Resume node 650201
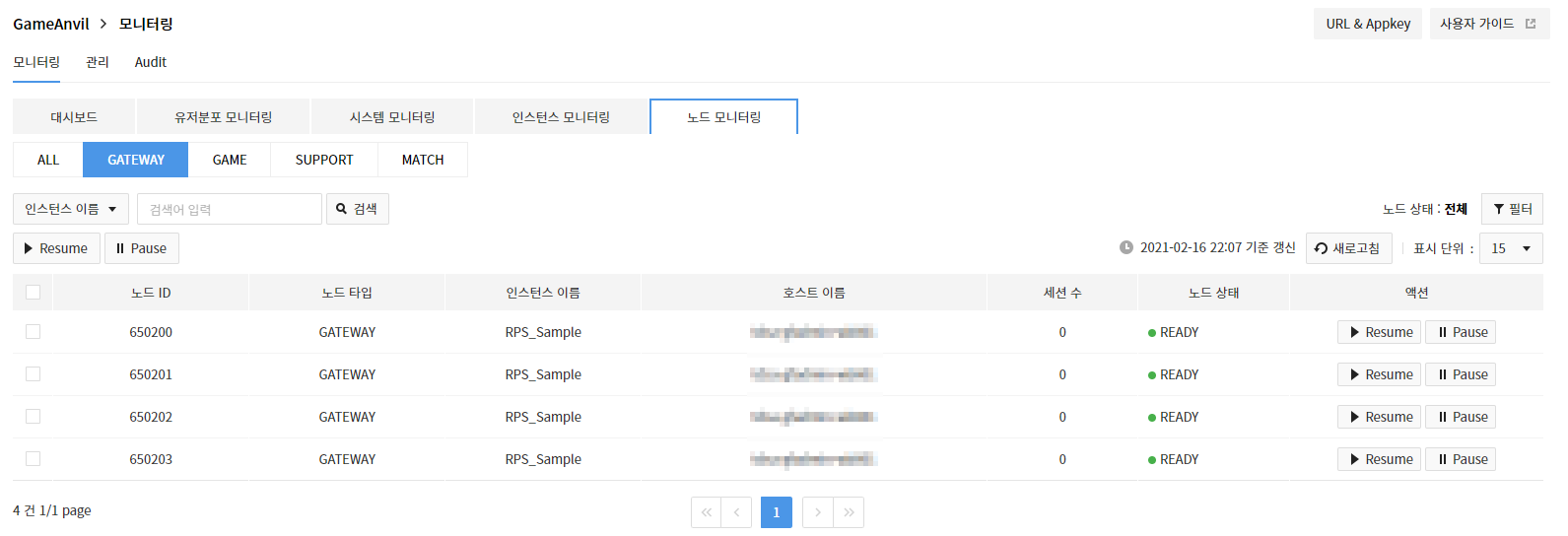The image size is (1568, 536). [1379, 374]
